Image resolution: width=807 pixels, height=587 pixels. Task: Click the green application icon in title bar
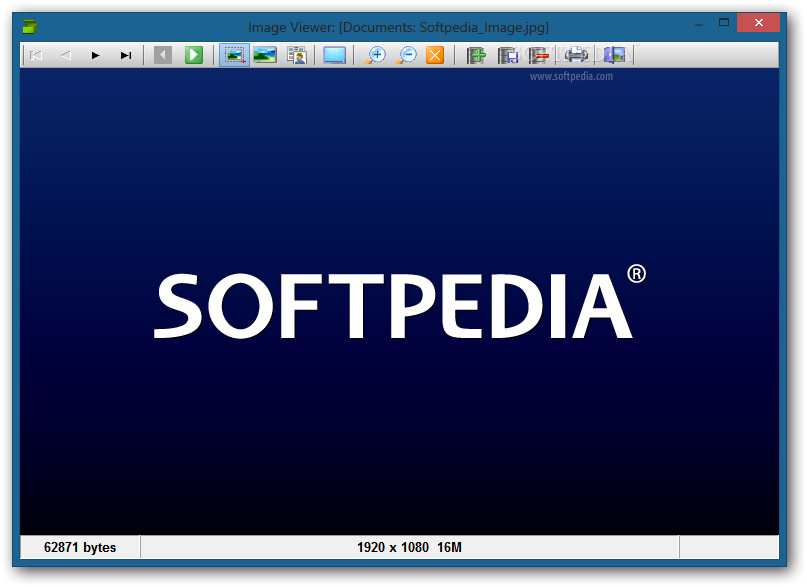(29, 27)
